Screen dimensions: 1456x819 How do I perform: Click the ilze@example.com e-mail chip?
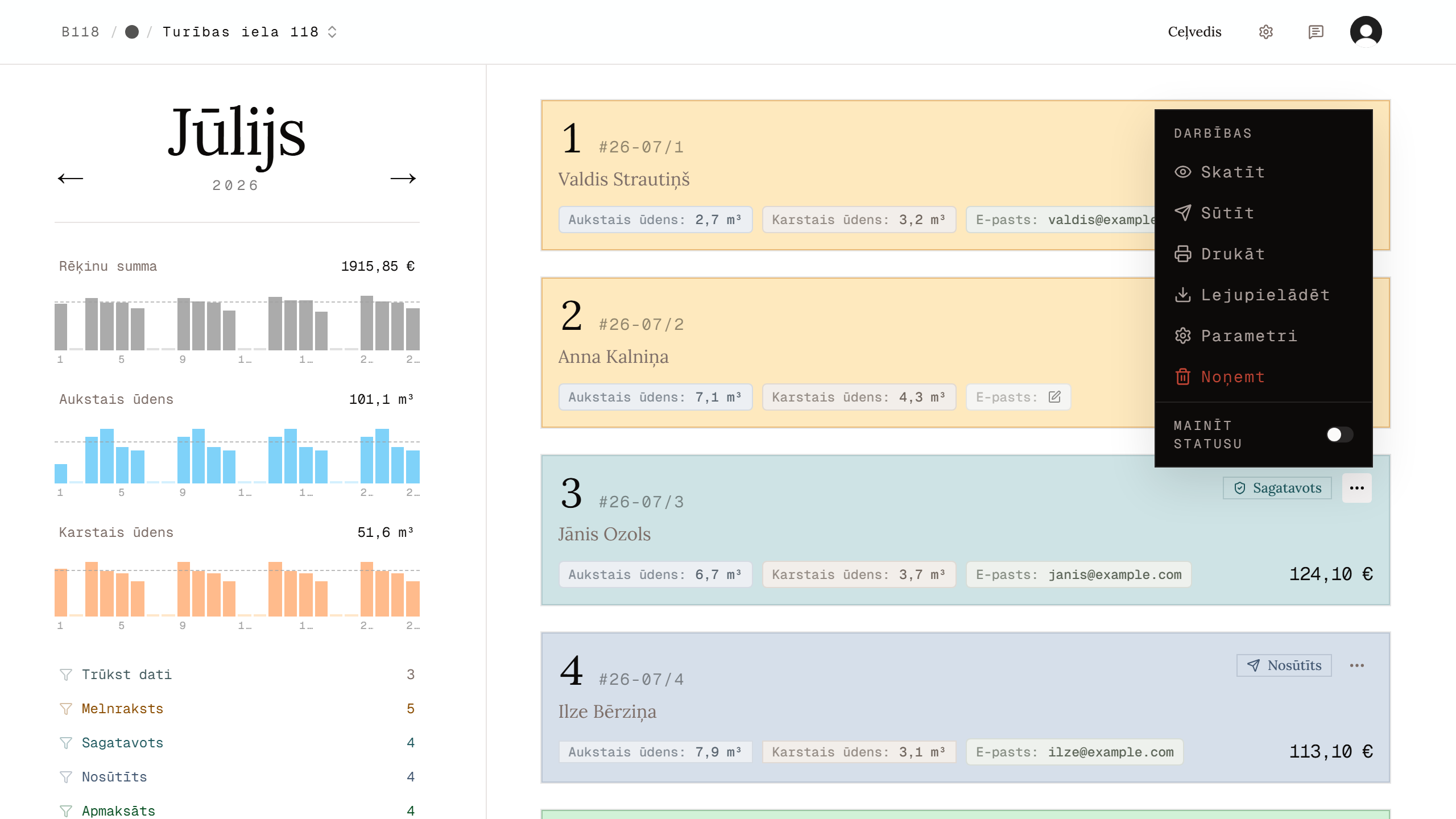pos(1074,752)
